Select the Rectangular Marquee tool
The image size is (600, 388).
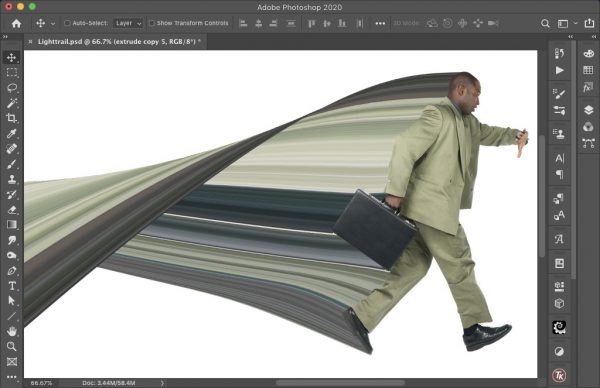click(11, 72)
